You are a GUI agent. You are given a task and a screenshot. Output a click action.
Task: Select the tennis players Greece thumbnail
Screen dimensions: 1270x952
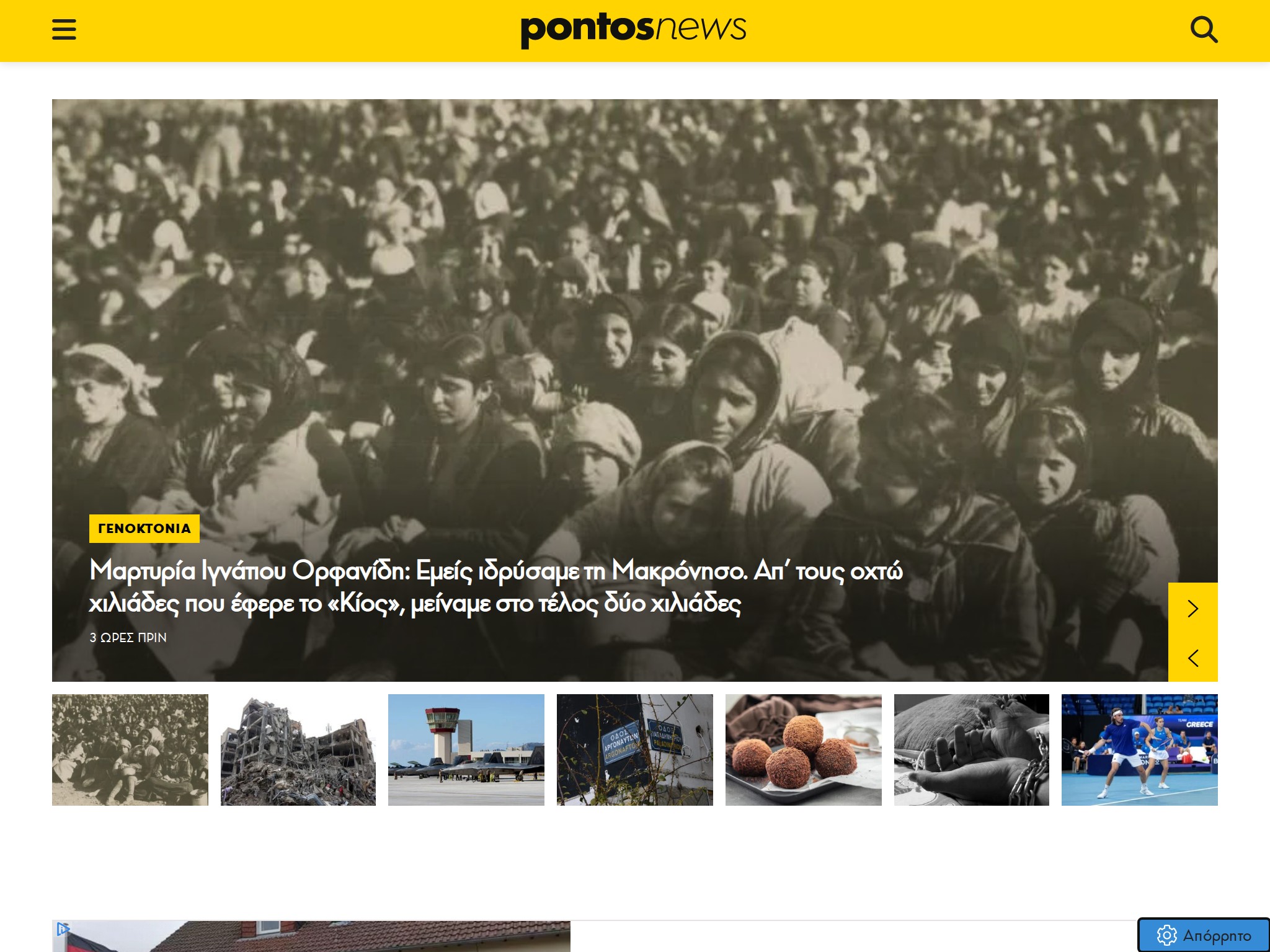[x=1140, y=750]
